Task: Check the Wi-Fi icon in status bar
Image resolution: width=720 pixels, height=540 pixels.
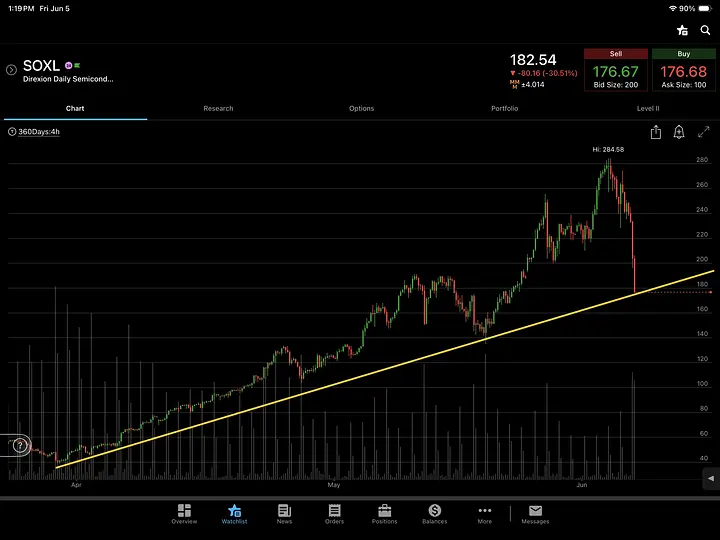Action: click(673, 8)
